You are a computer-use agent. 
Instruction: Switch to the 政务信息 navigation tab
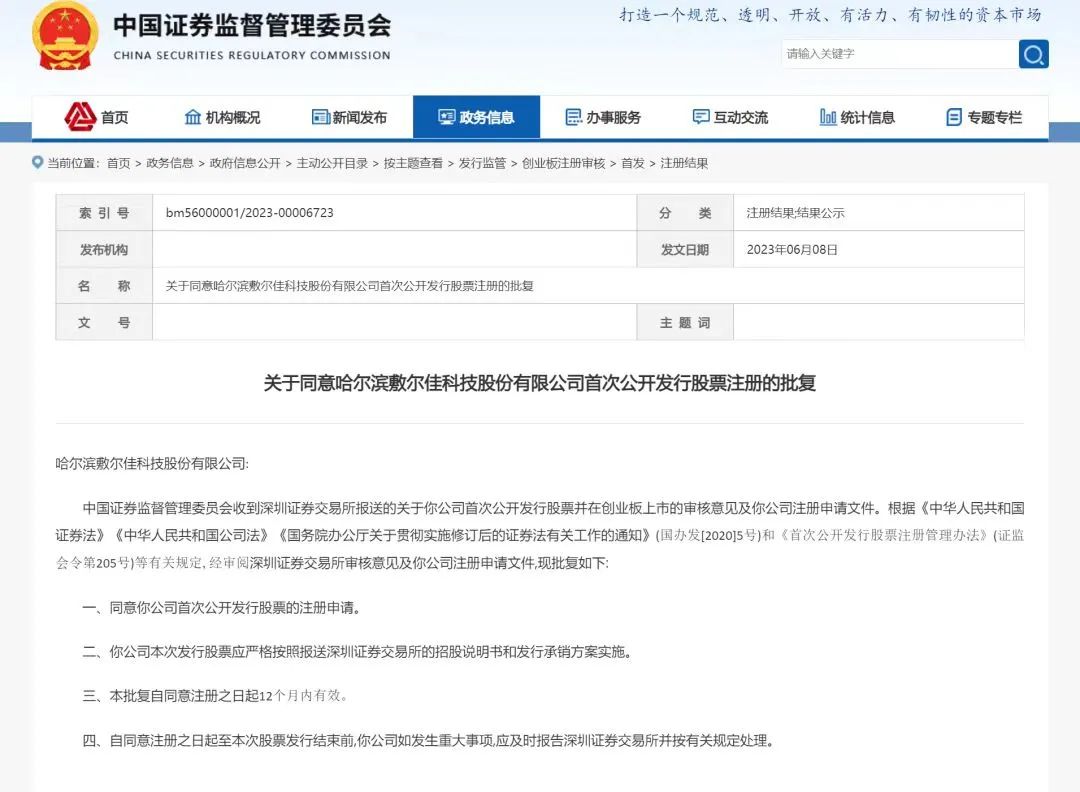point(487,116)
